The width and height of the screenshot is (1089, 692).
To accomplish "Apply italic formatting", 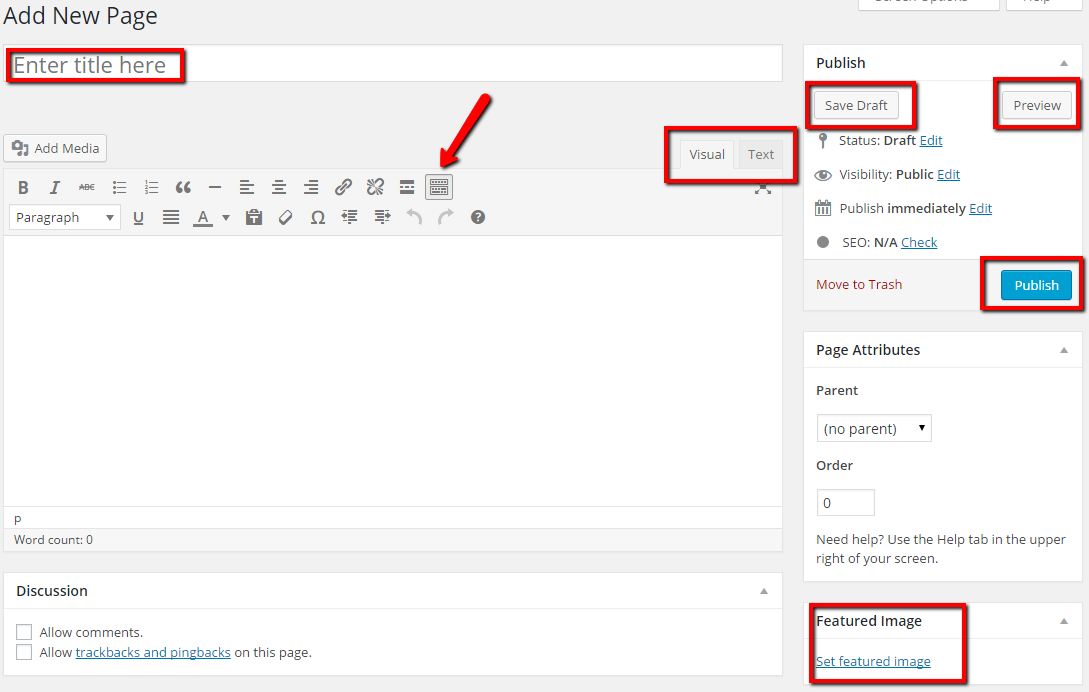I will [55, 187].
